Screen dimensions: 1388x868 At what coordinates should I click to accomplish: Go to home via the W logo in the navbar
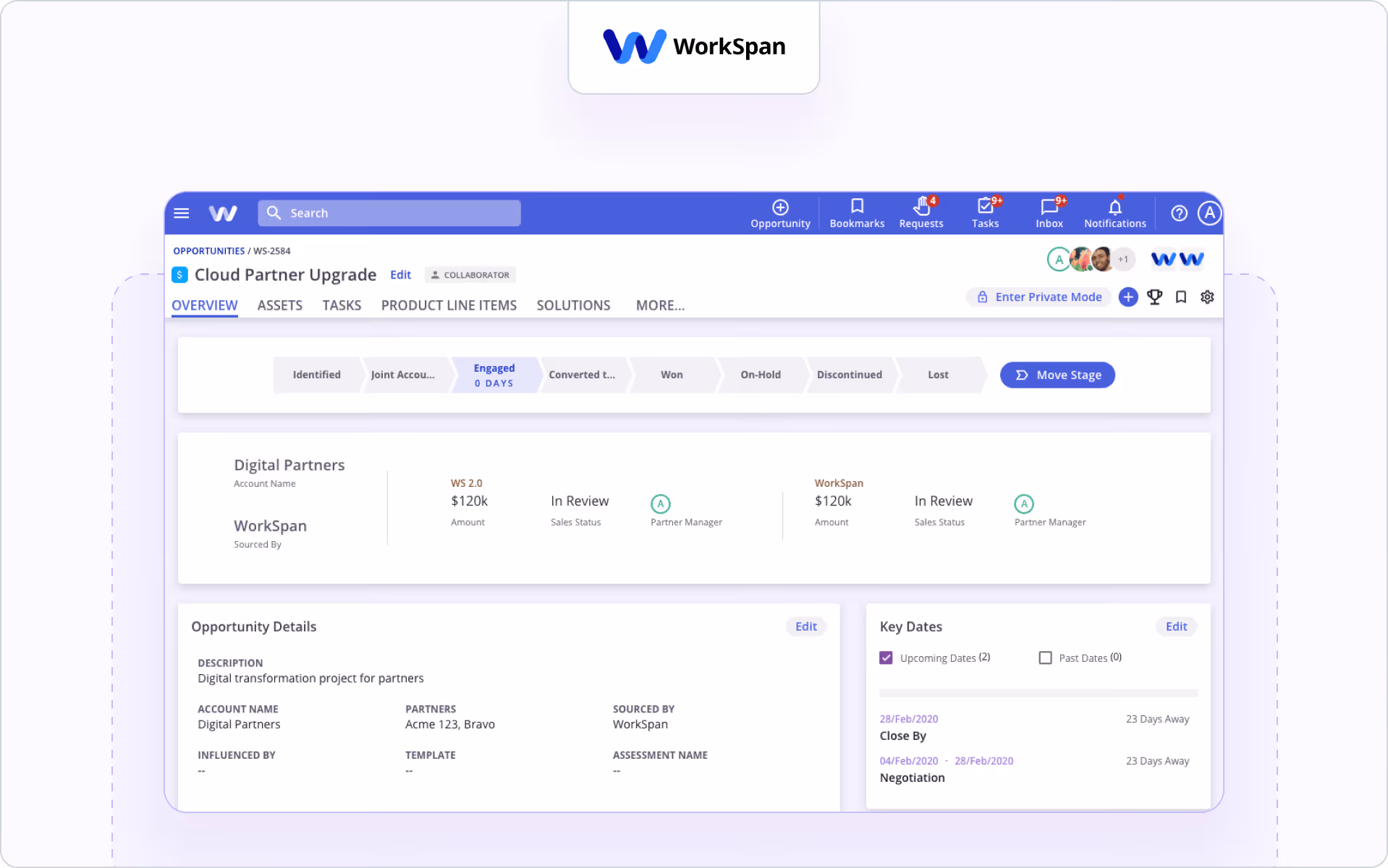223,213
